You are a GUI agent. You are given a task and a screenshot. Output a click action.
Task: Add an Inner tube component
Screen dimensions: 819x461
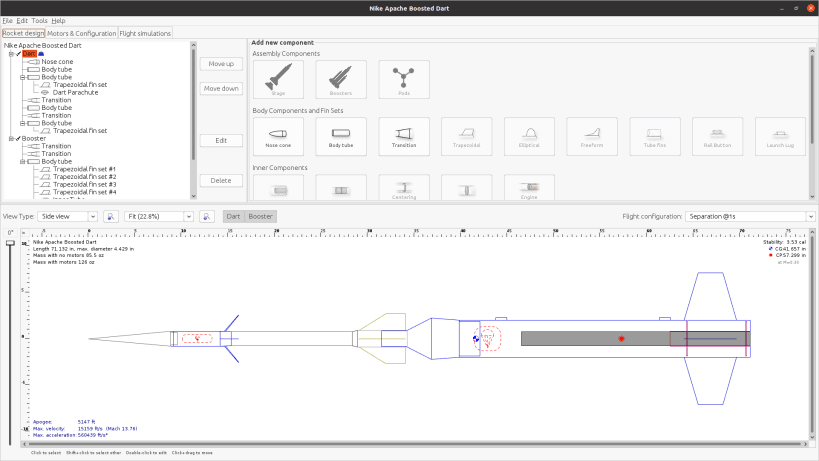click(x=278, y=187)
